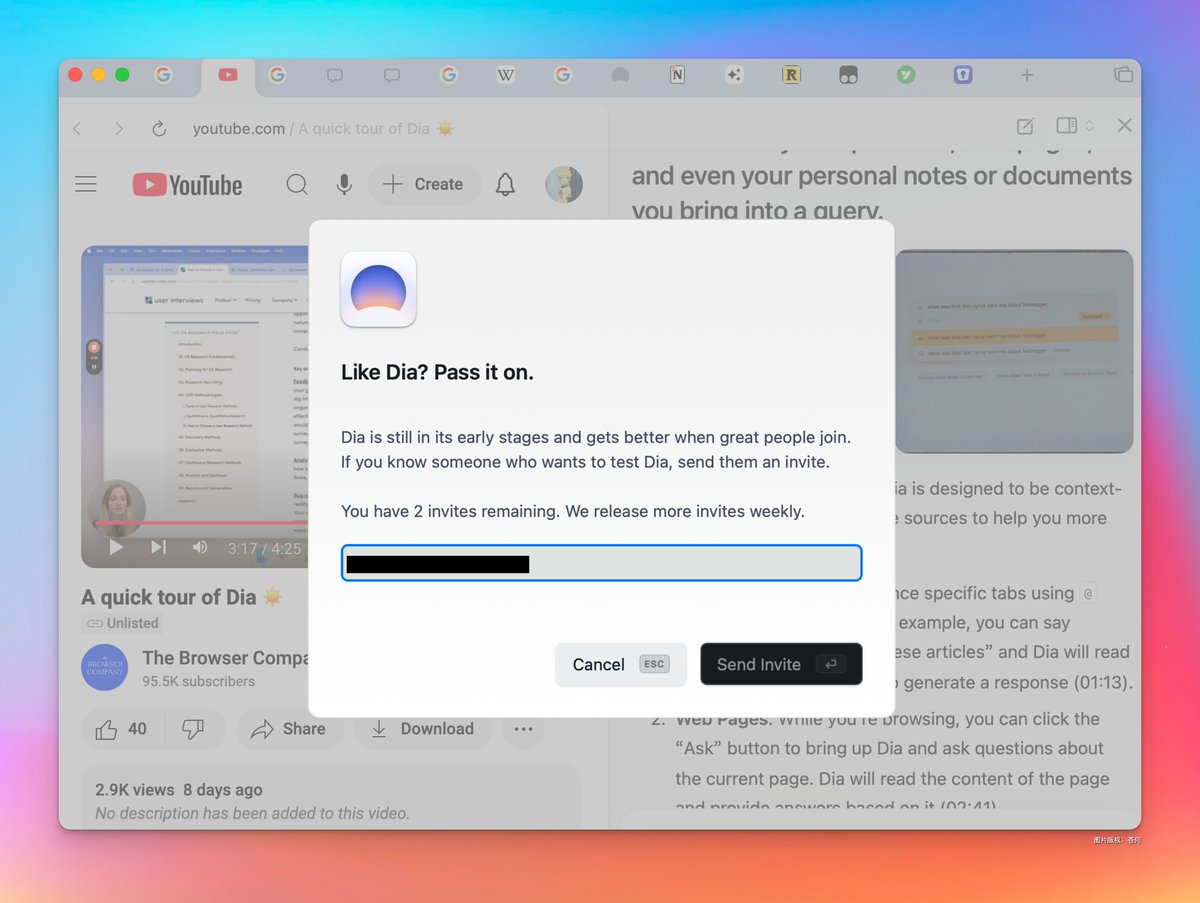This screenshot has width=1200, height=903.
Task: Play the video with play button
Action: pyautogui.click(x=116, y=547)
